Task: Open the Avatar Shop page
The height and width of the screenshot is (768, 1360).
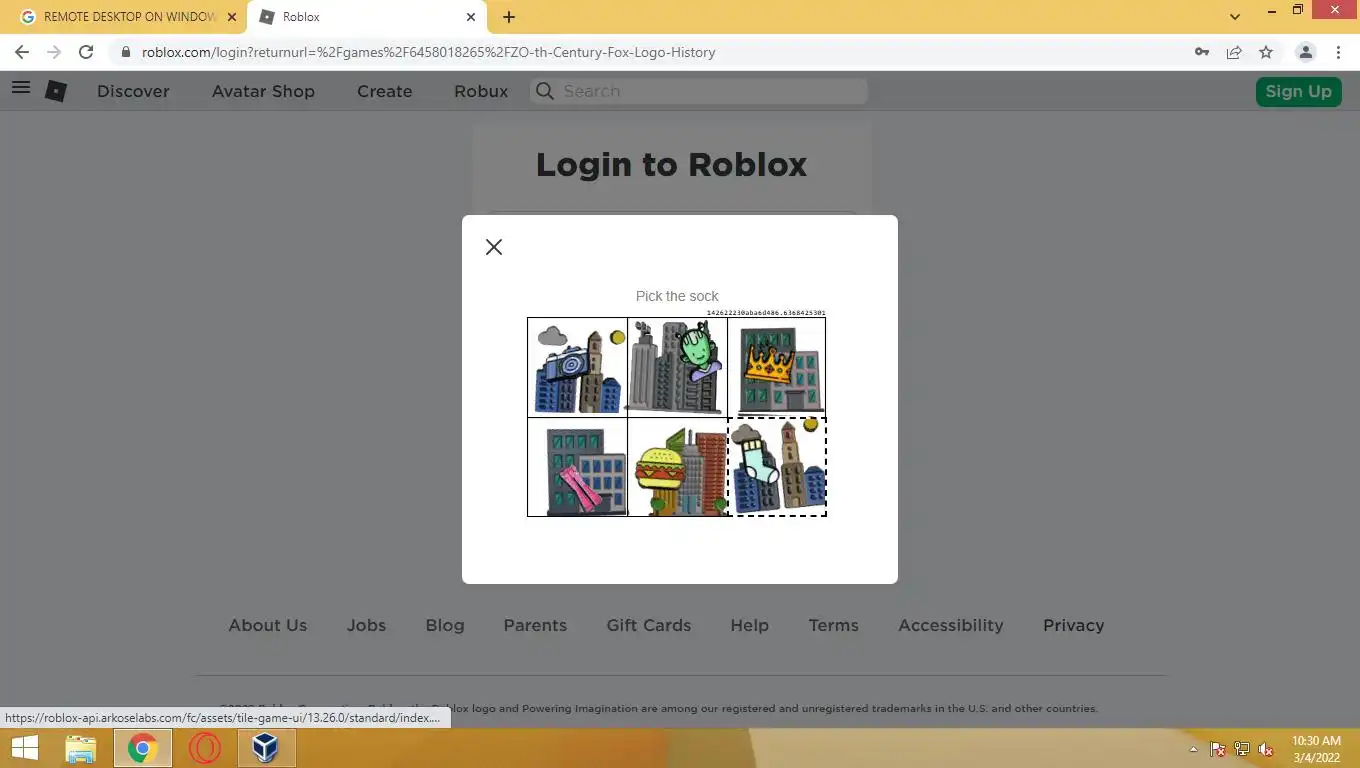Action: click(x=263, y=91)
